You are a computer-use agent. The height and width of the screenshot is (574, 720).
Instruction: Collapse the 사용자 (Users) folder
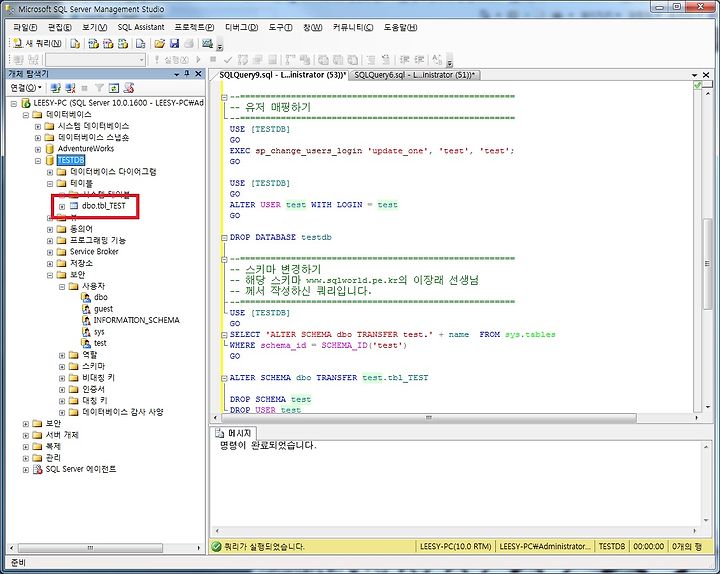tap(62, 287)
